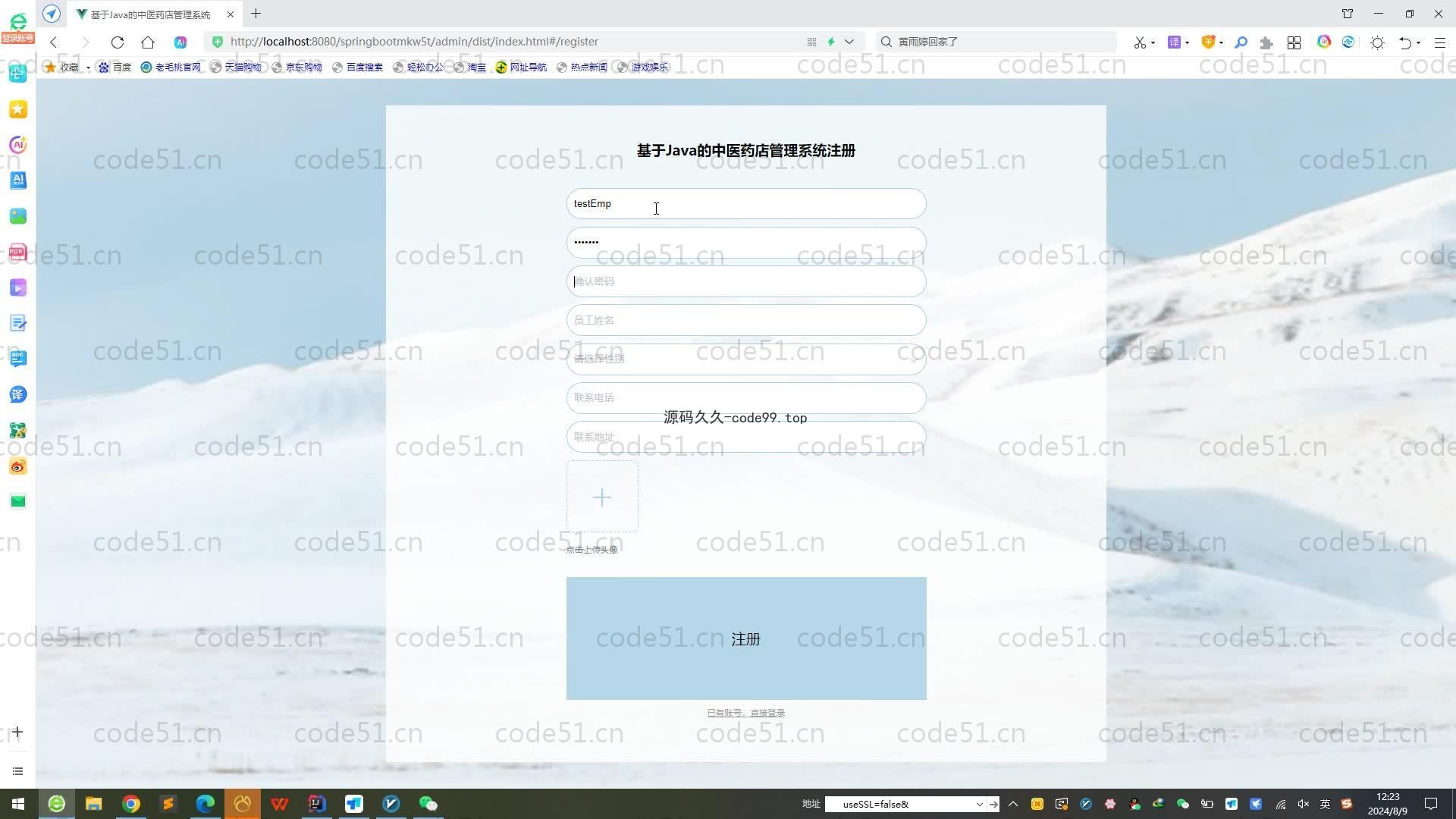The height and width of the screenshot is (819, 1456).
Task: Open the PDF tool in sidebar
Action: click(18, 252)
